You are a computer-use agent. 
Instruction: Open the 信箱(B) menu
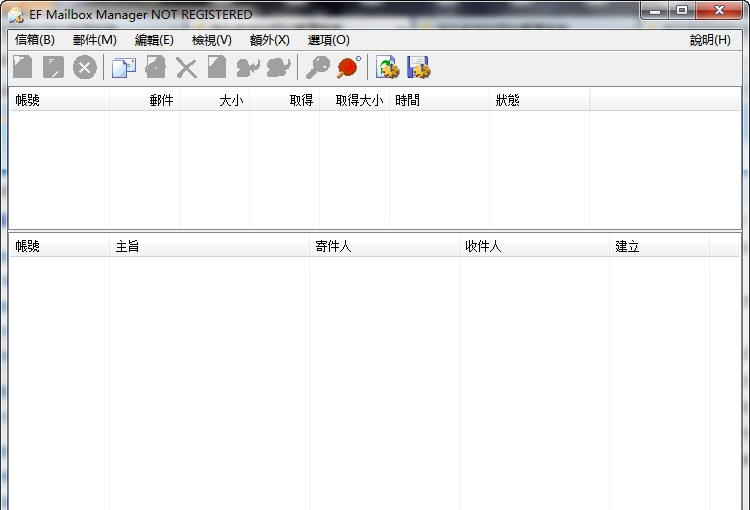point(34,40)
